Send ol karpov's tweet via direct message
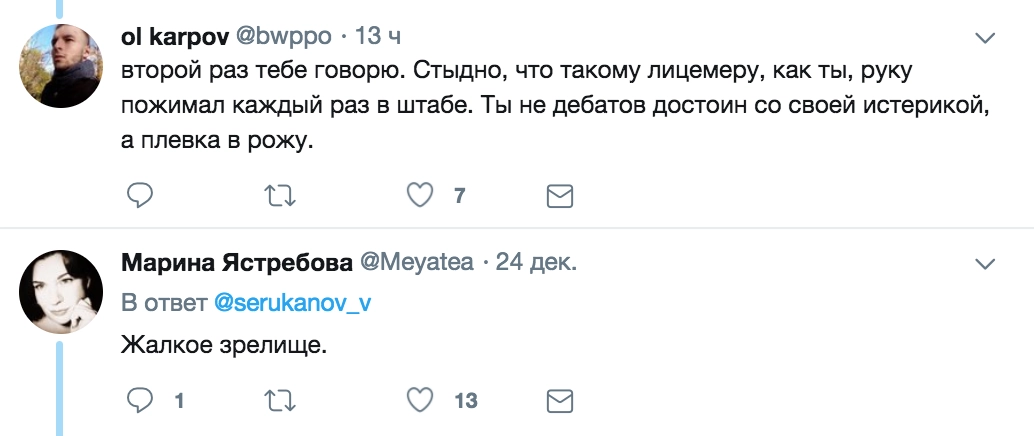The width and height of the screenshot is (1034, 436). (559, 195)
